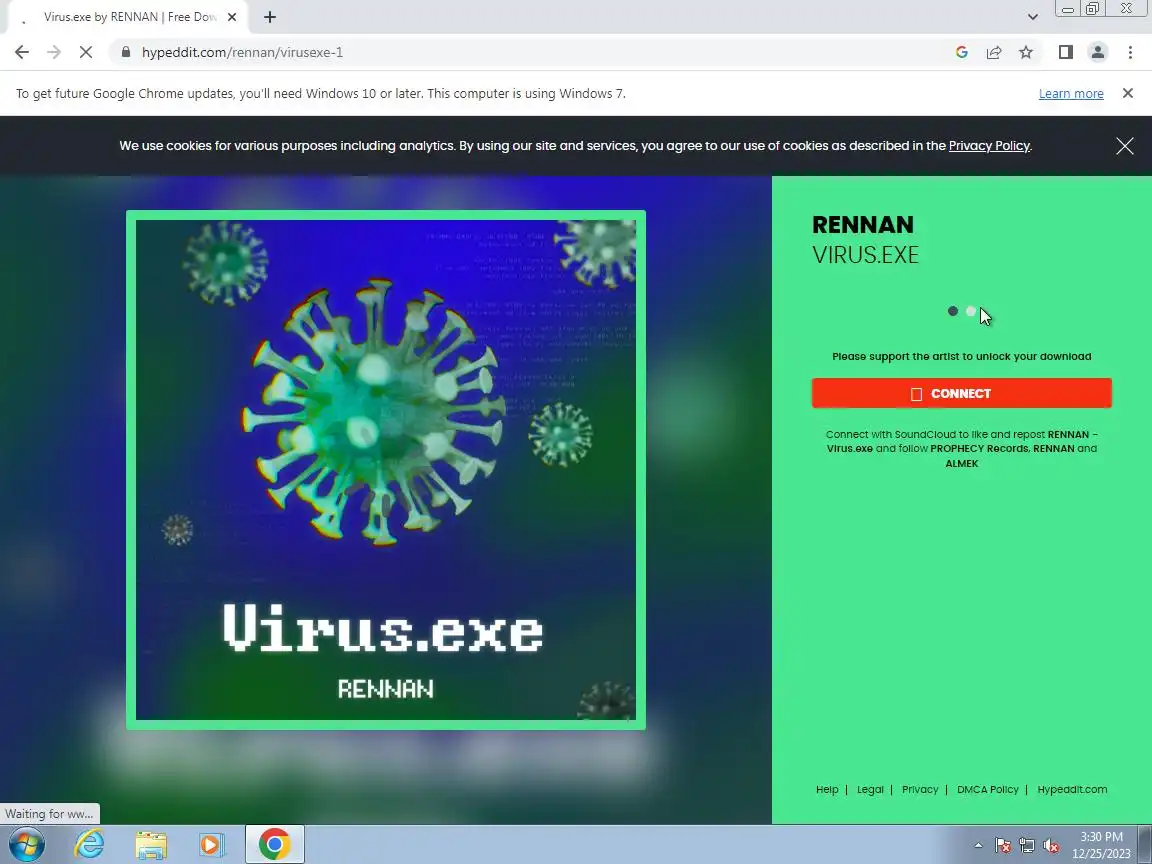
Task: Share this page from the address bar
Action: (x=994, y=52)
